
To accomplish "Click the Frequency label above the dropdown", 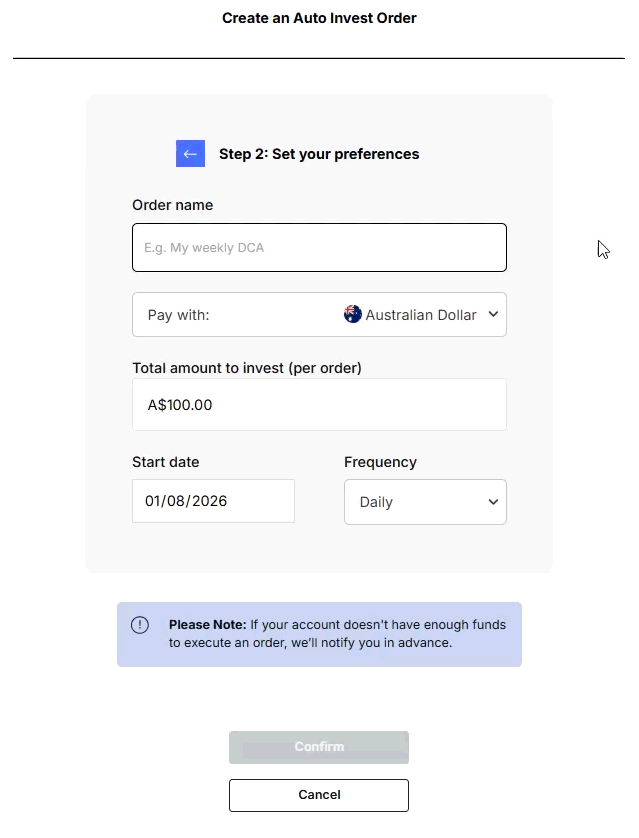I will tap(380, 462).
